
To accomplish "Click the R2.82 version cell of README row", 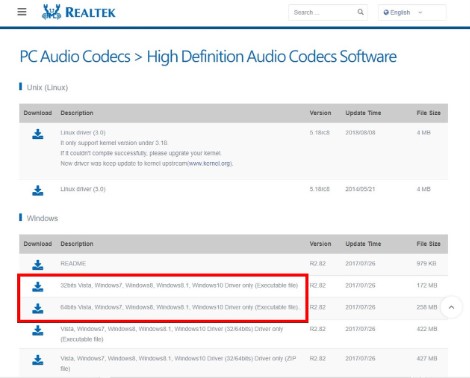I will 317,263.
